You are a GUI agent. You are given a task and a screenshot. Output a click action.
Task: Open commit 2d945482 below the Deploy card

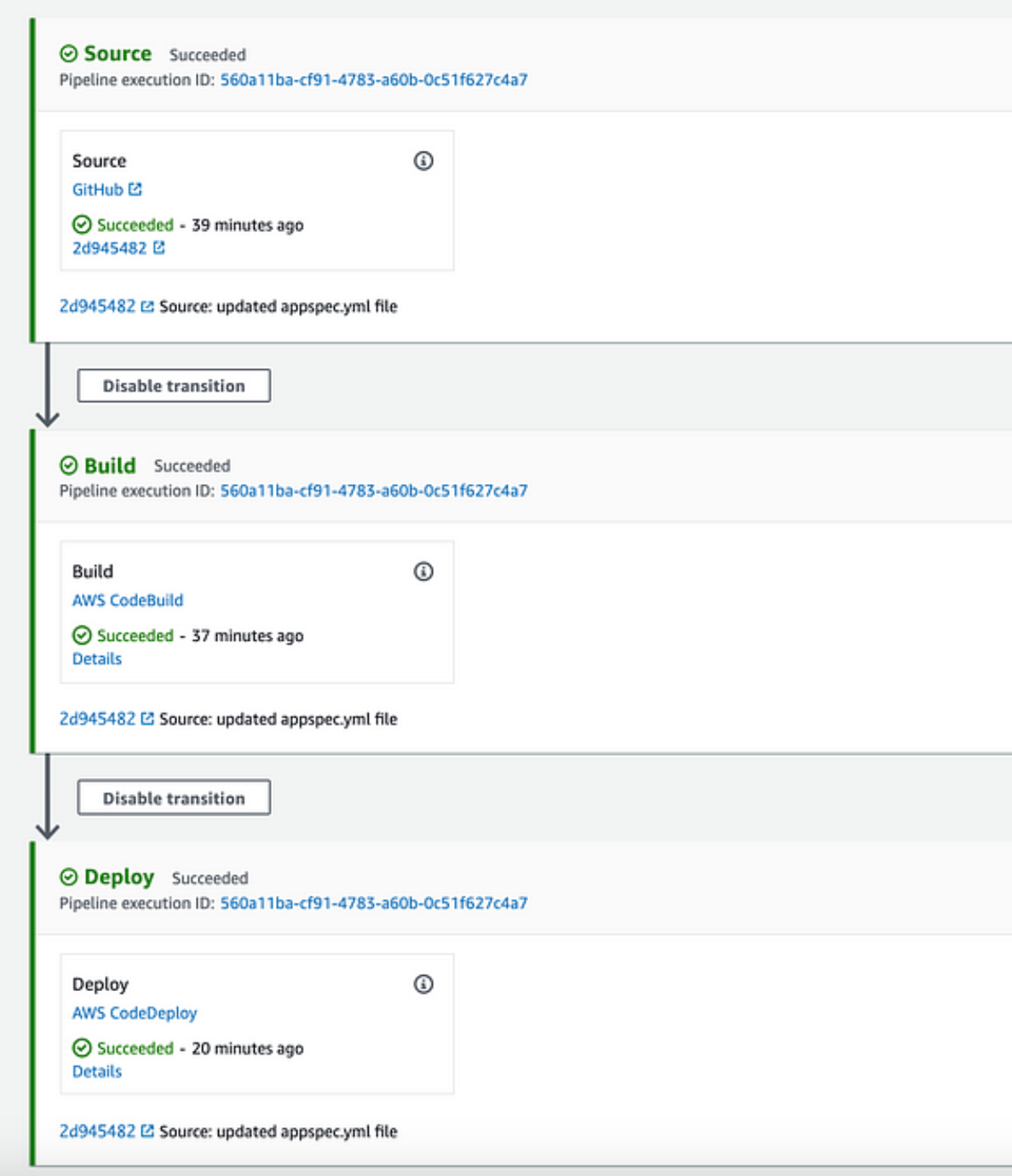[97, 1131]
